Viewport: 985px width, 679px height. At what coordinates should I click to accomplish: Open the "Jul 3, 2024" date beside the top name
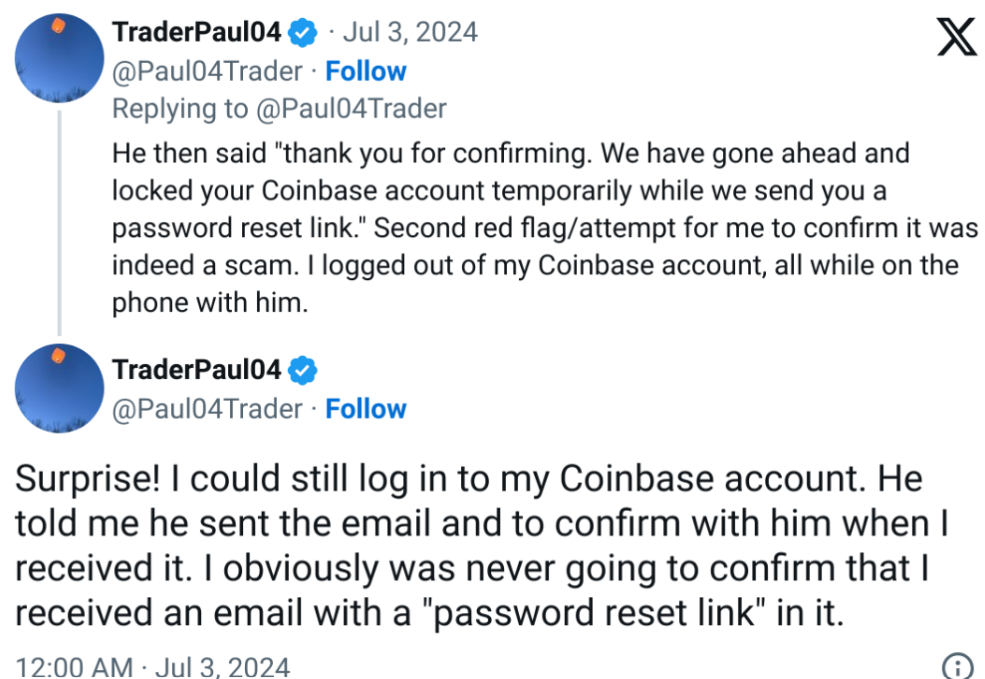click(x=410, y=32)
